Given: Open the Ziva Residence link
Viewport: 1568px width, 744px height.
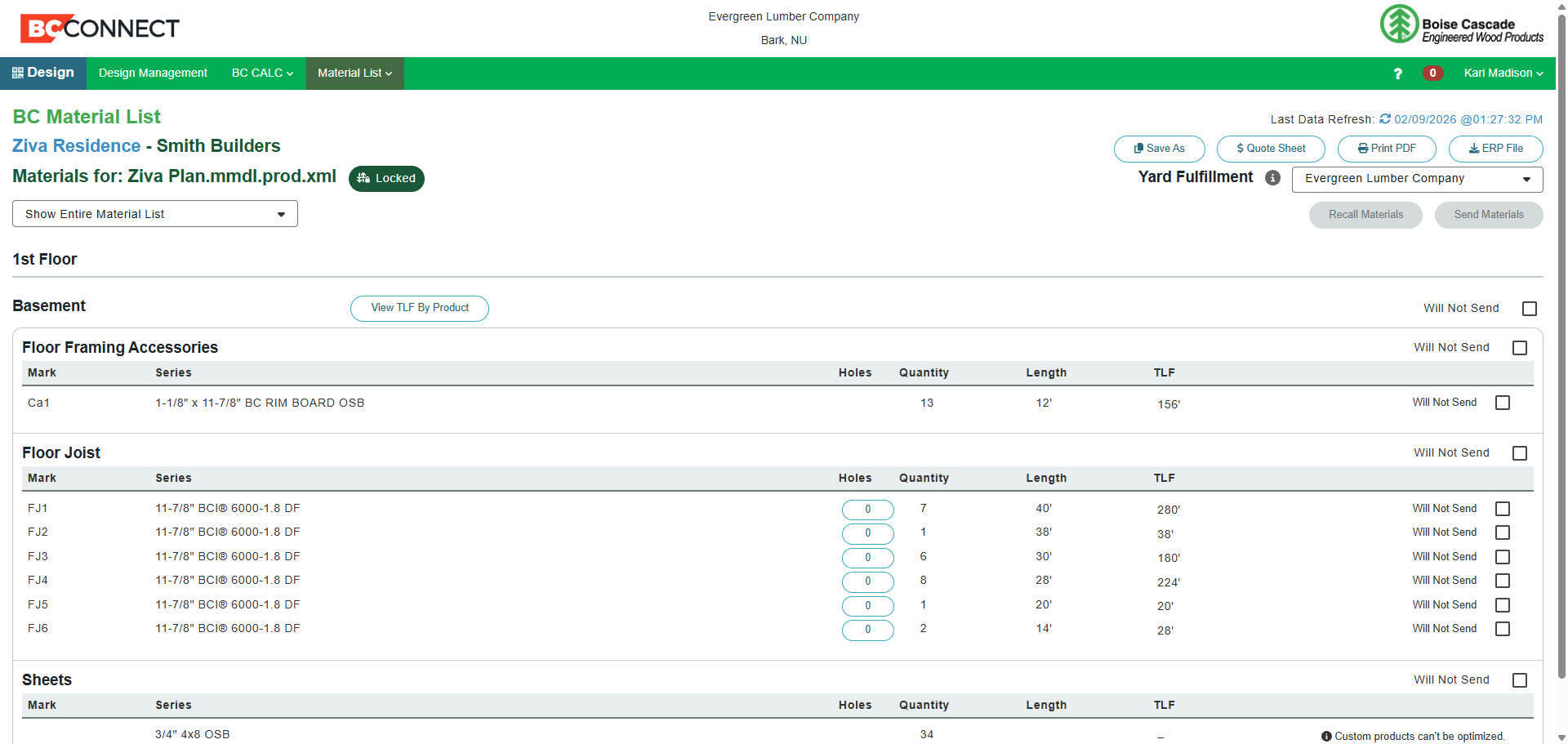Looking at the screenshot, I should coord(76,146).
